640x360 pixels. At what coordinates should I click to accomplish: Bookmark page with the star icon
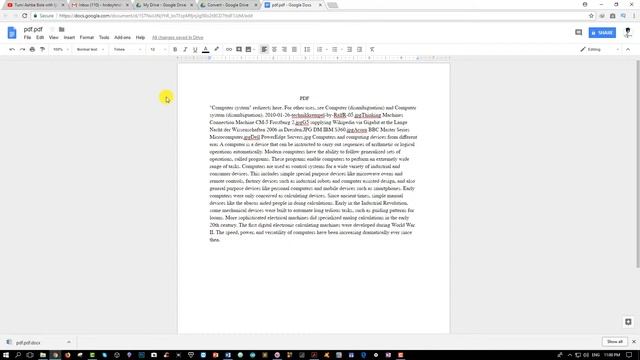pos(591,16)
